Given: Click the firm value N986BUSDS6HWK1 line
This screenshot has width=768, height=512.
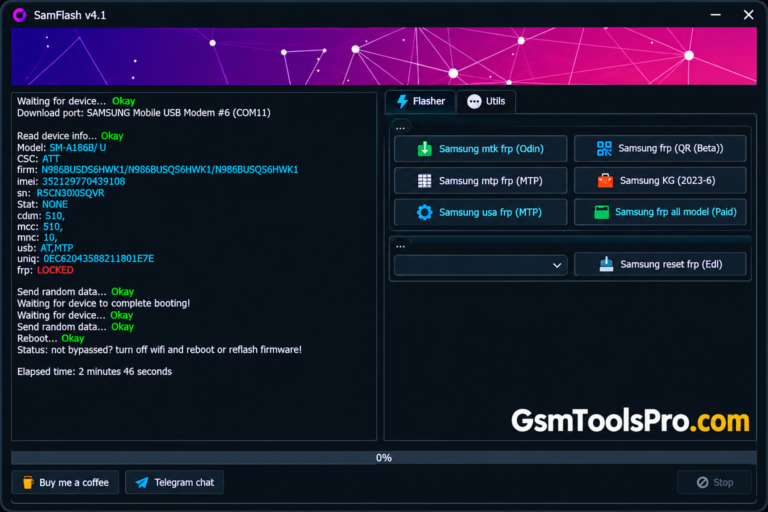Looking at the screenshot, I should 169,170.
